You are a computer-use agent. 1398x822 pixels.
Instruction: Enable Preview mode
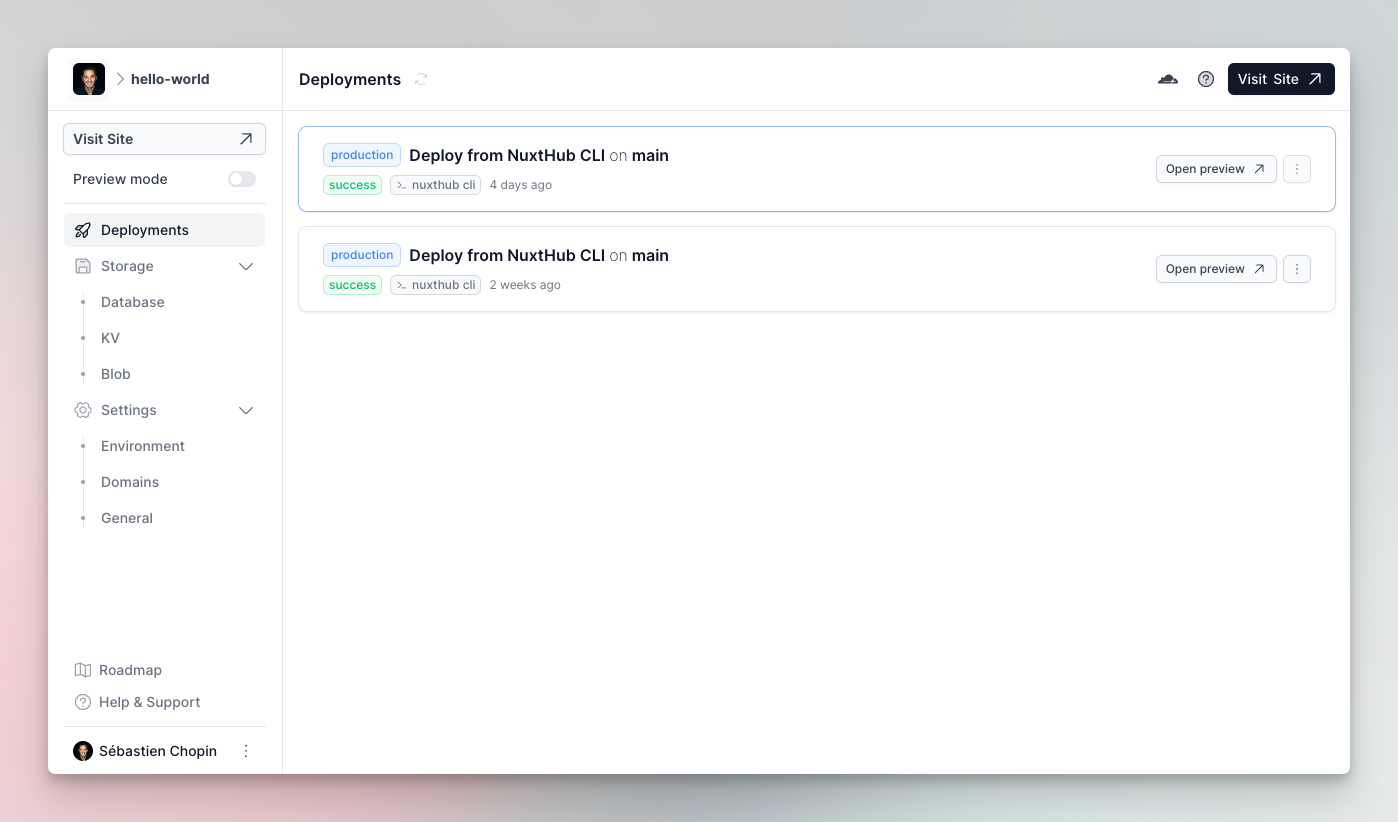(241, 178)
